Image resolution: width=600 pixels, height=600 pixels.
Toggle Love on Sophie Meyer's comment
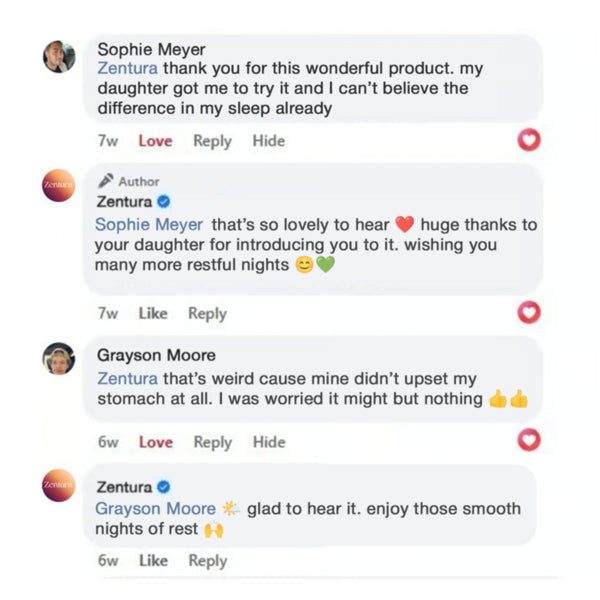pyautogui.click(x=155, y=141)
